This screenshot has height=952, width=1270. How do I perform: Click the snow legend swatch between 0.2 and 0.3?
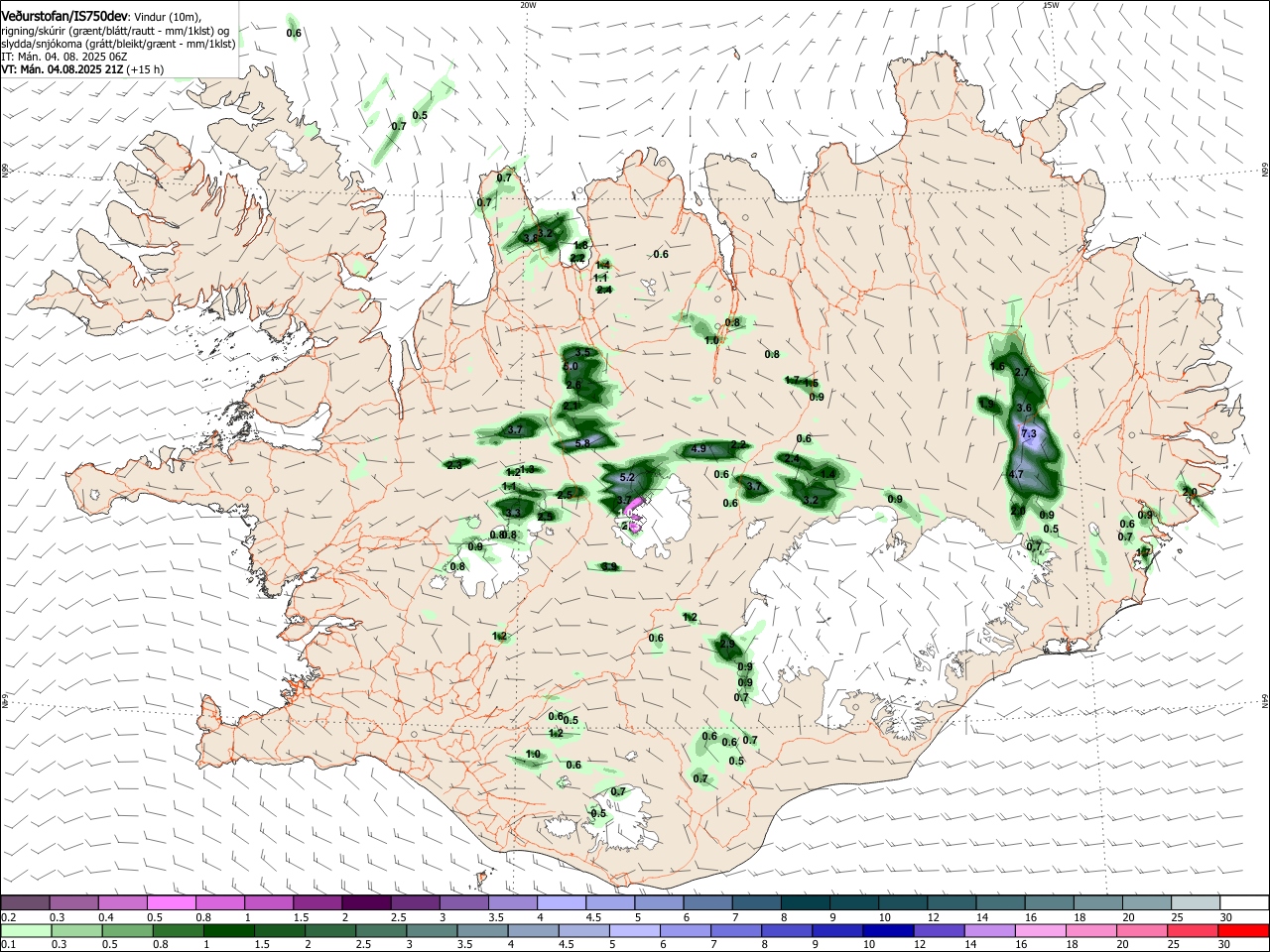click(26, 902)
